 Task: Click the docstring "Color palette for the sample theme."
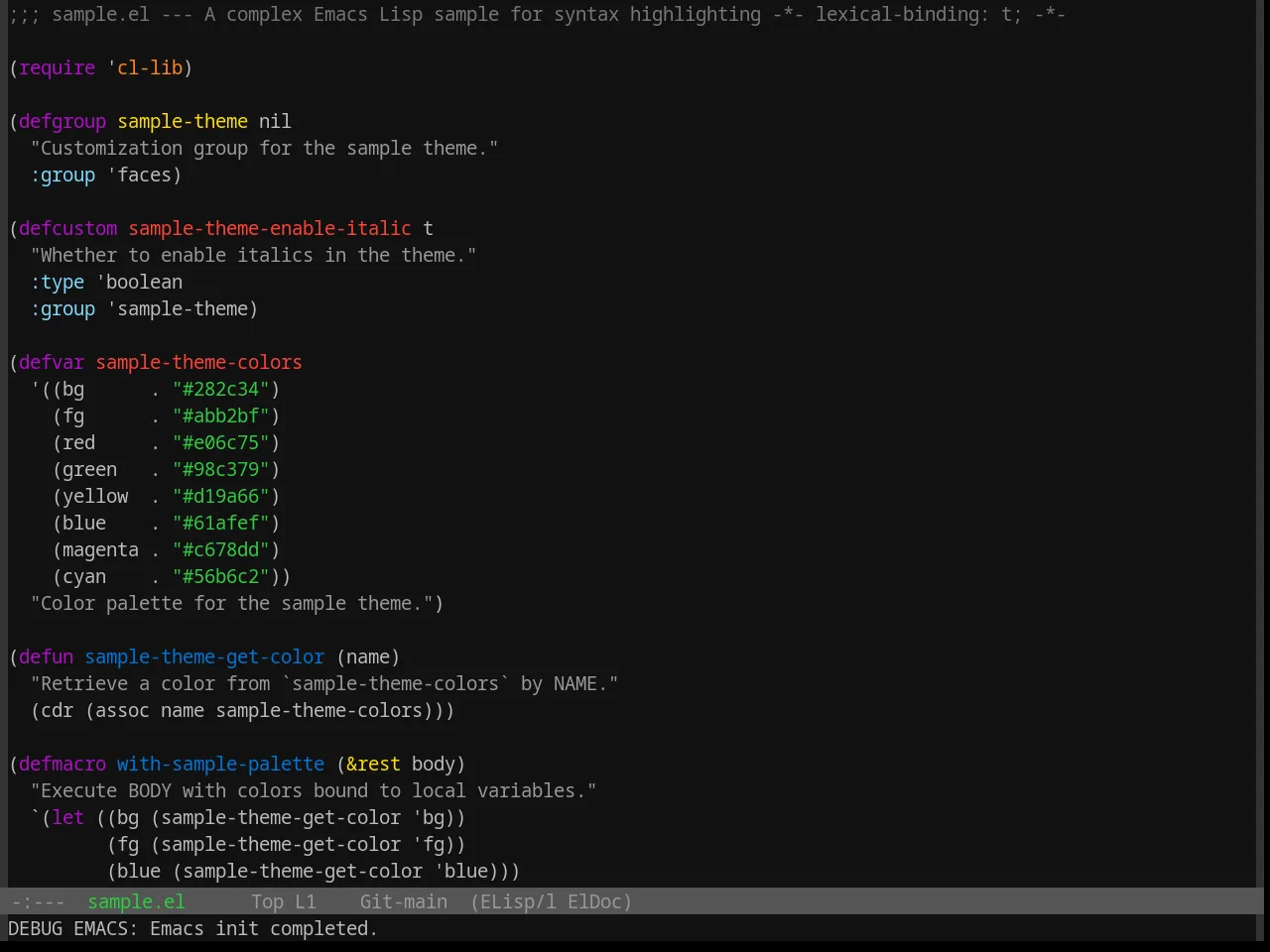click(x=232, y=603)
